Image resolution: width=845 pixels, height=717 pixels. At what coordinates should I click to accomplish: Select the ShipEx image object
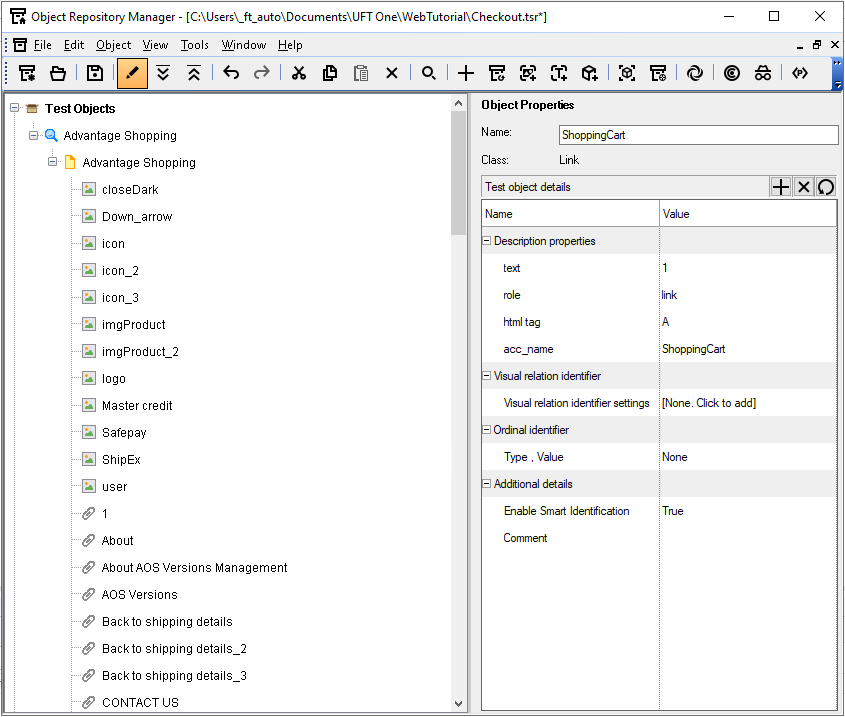point(121,459)
